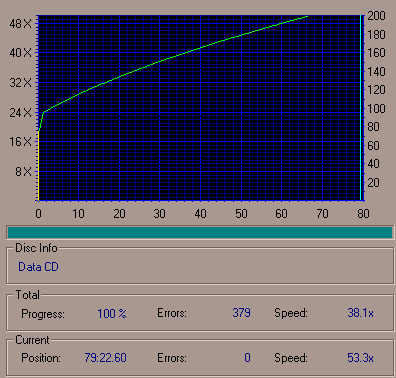Screen dimensions: 396x378
Task: Click the cyan position marker line on graph
Action: point(360,107)
